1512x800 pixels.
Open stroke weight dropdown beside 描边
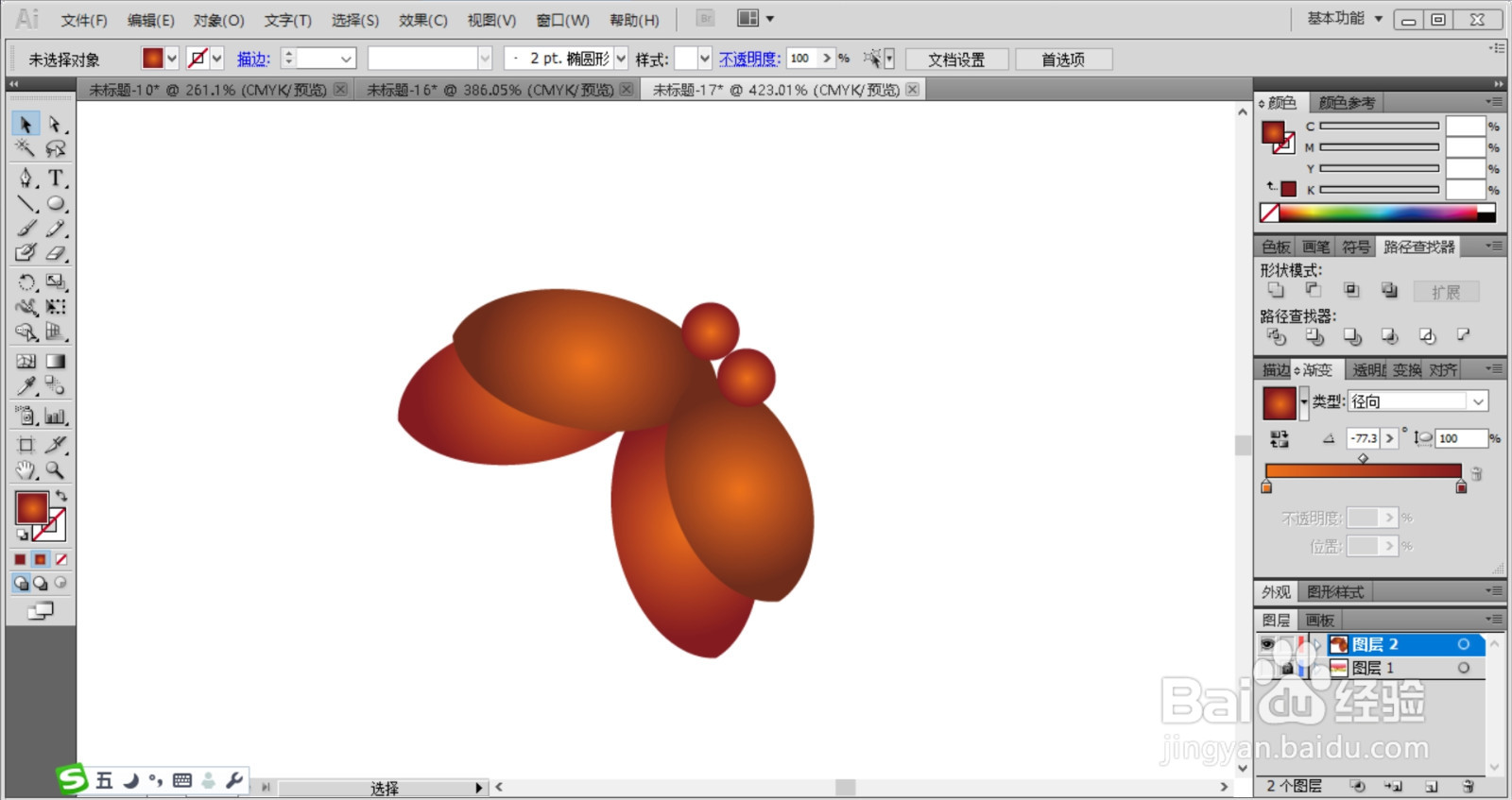pyautogui.click(x=346, y=59)
